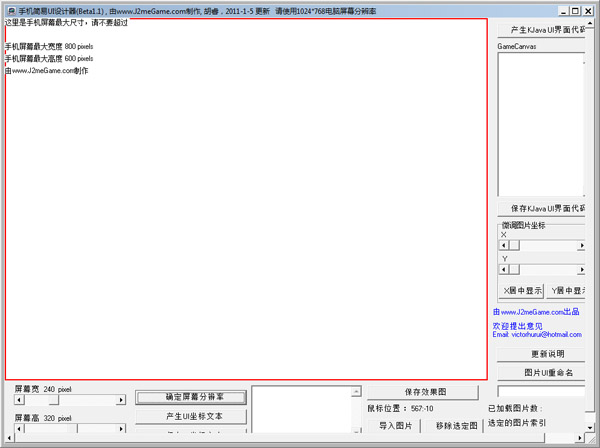The height and width of the screenshot is (448, 600).
Task: Click left arrow of 屏幕宽 scrollbar
Action: [19, 400]
